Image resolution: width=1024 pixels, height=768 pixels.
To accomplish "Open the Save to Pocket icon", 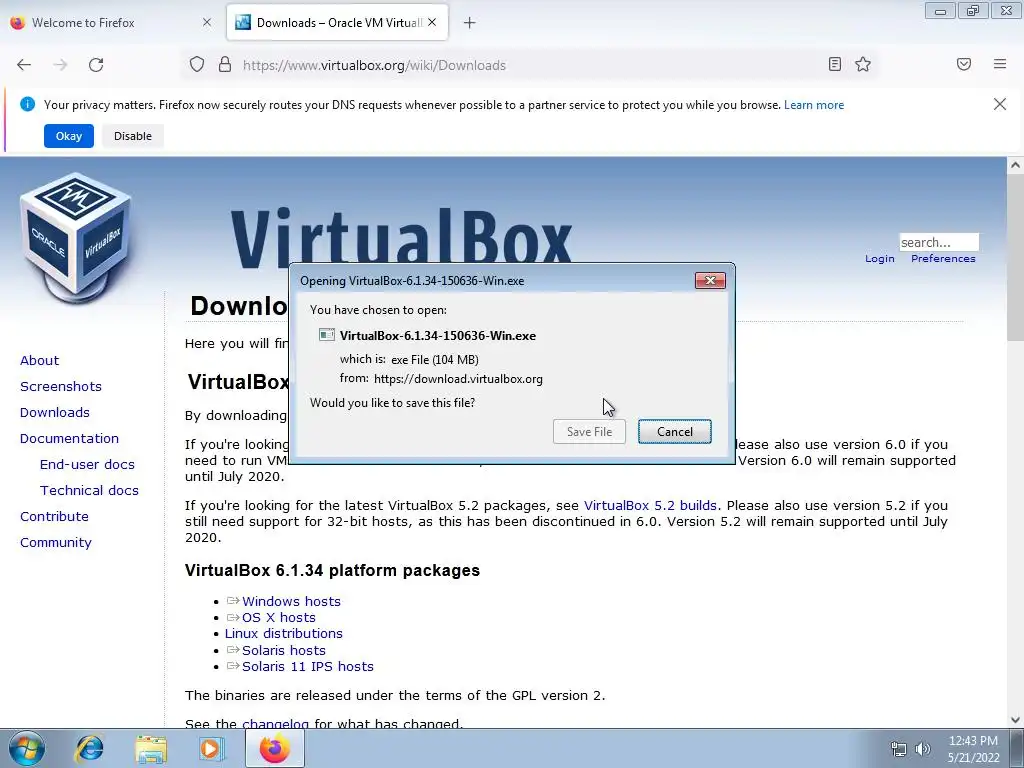I will click(964, 64).
